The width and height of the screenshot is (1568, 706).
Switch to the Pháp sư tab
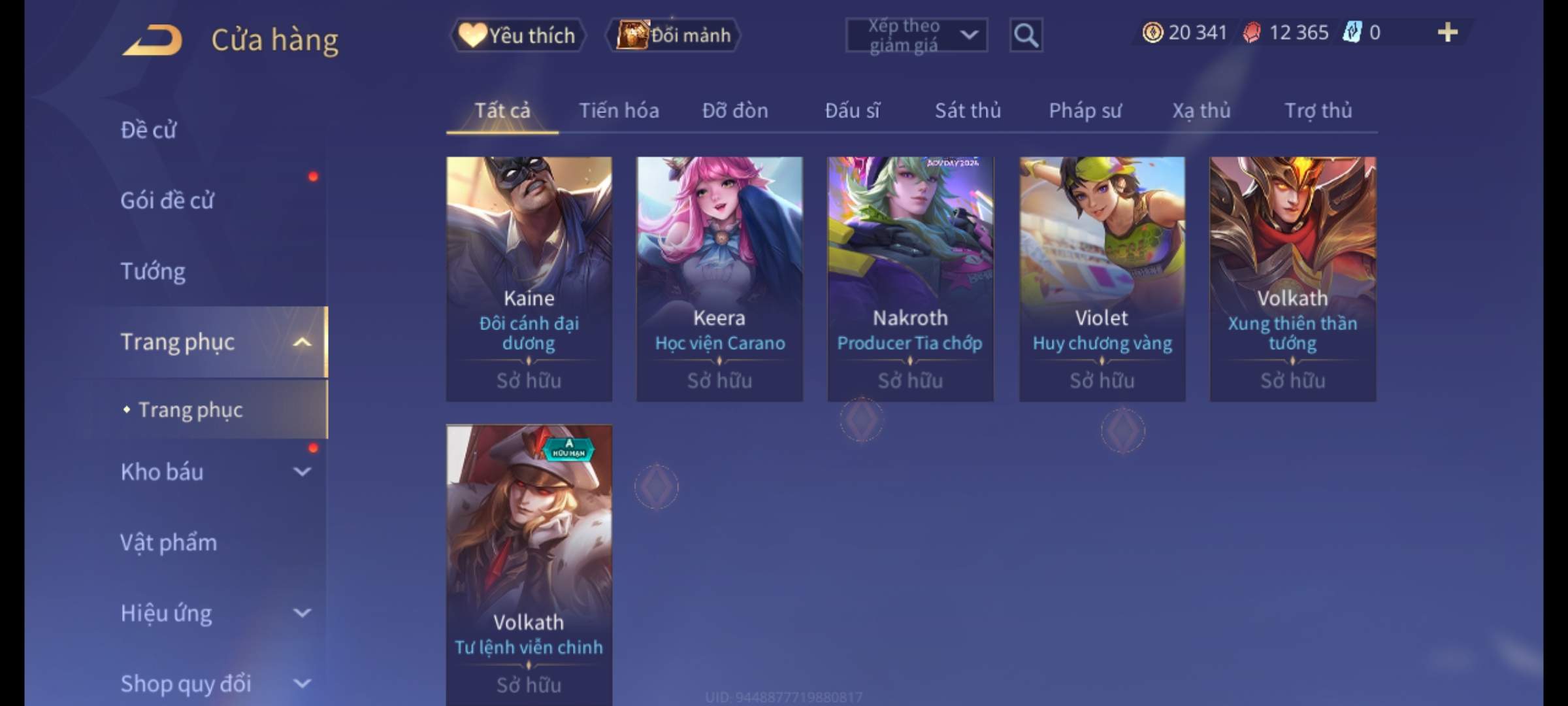pyautogui.click(x=1085, y=110)
